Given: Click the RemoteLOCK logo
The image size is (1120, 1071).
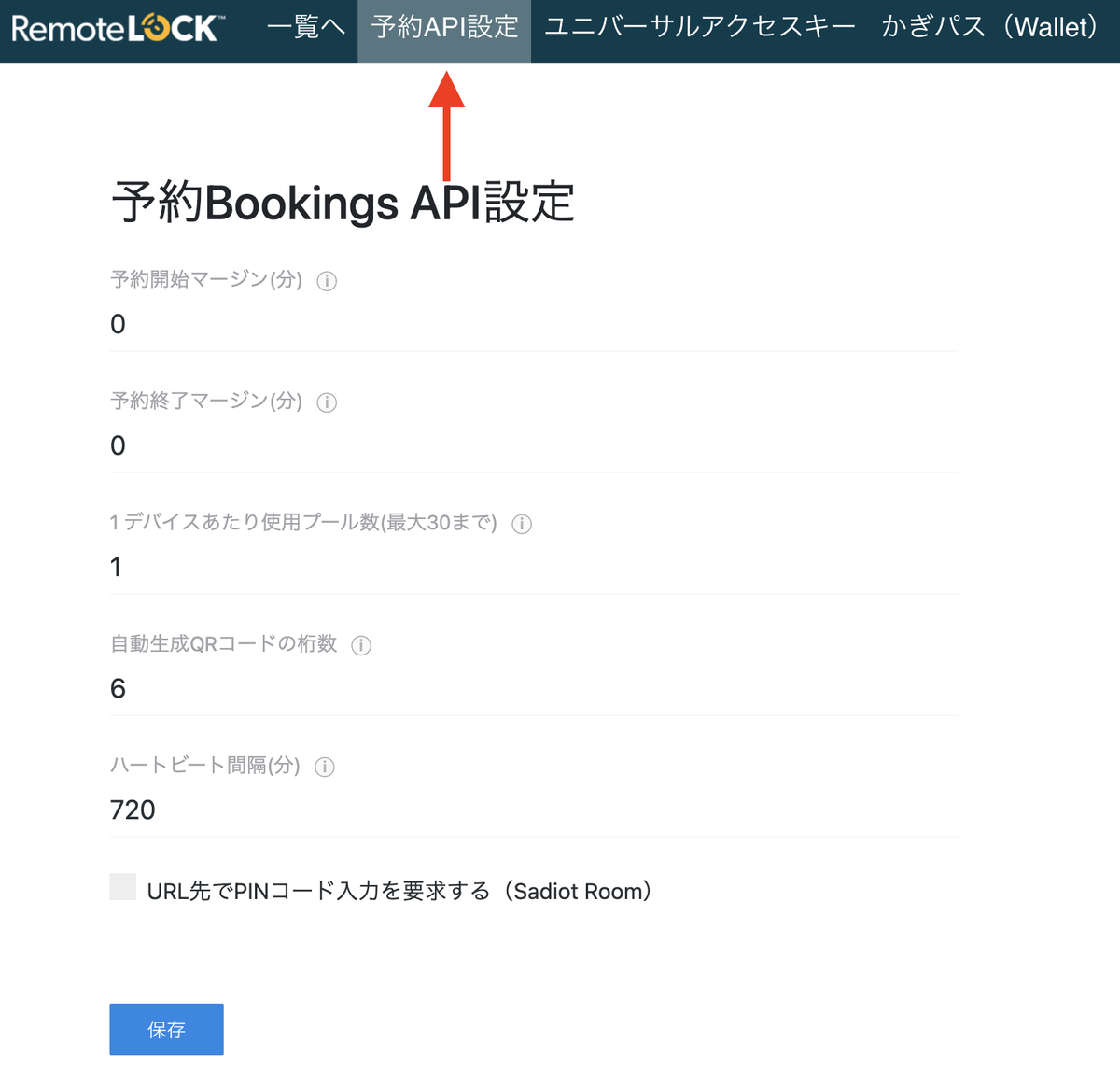Looking at the screenshot, I should pos(117,28).
